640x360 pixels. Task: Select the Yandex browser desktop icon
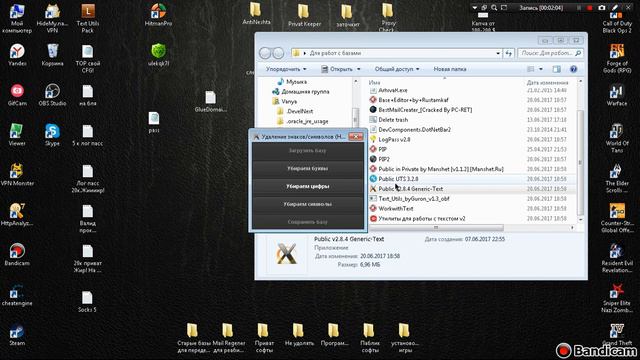(x=17, y=55)
